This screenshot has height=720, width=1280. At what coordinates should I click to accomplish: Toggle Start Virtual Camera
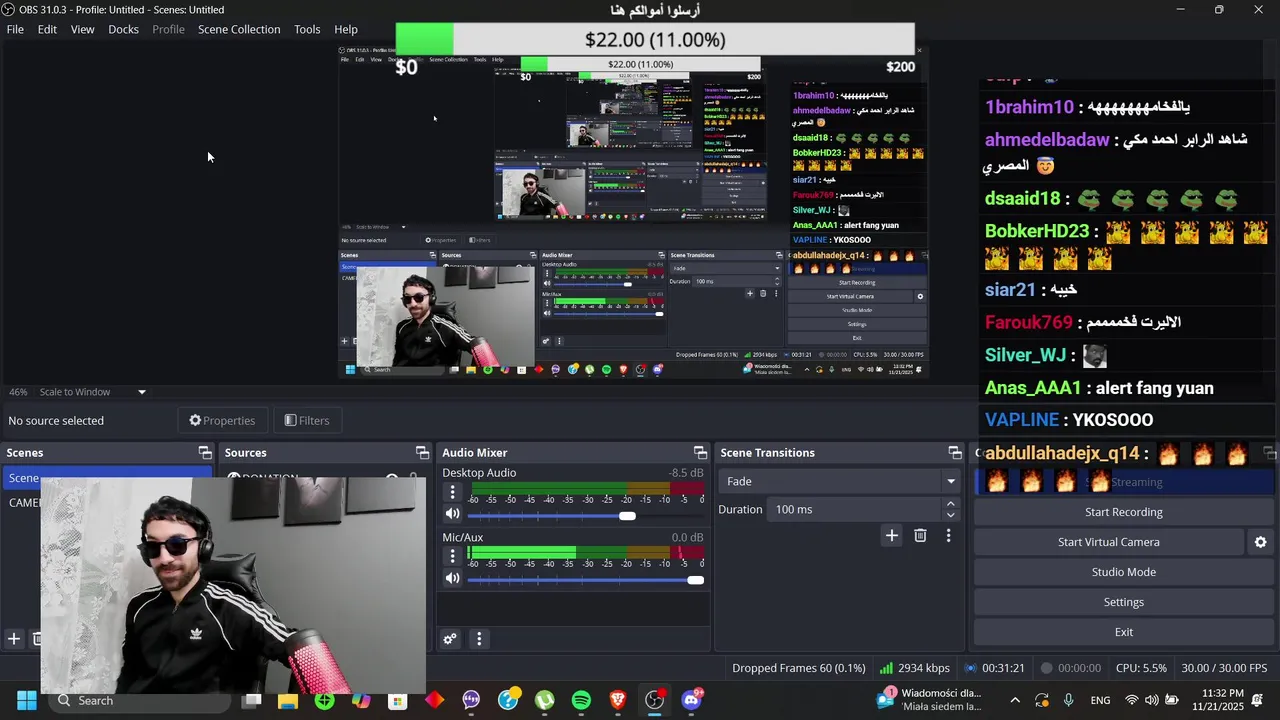coord(1109,542)
